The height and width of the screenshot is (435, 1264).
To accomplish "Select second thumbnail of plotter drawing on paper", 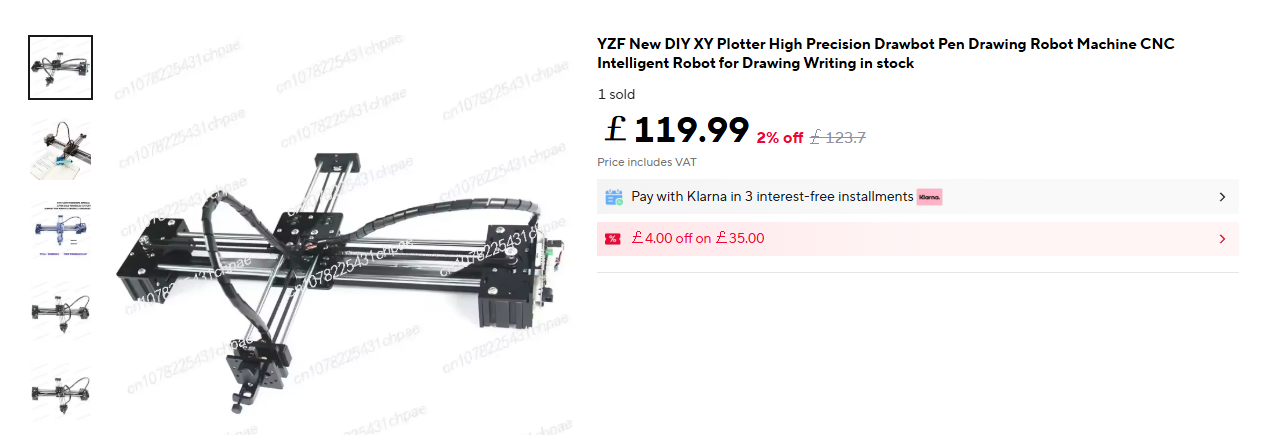I will pyautogui.click(x=60, y=150).
